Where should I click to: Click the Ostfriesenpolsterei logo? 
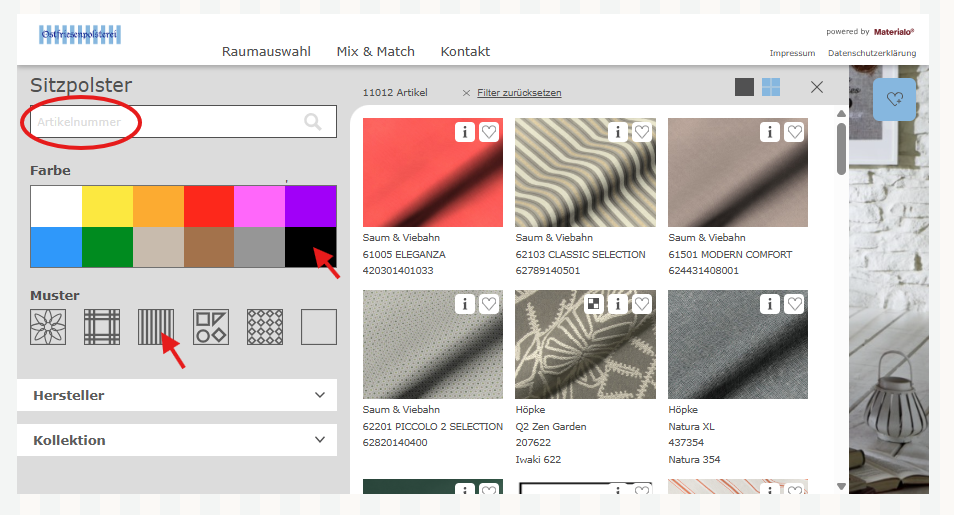coord(80,35)
